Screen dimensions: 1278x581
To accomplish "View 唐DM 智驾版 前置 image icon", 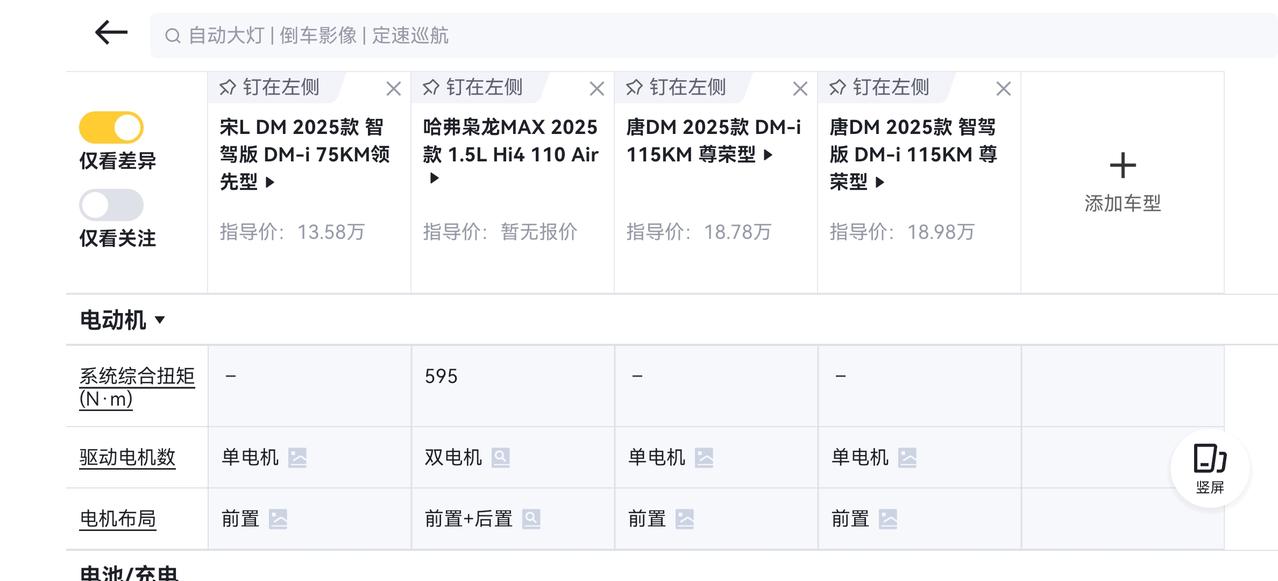I will point(888,519).
